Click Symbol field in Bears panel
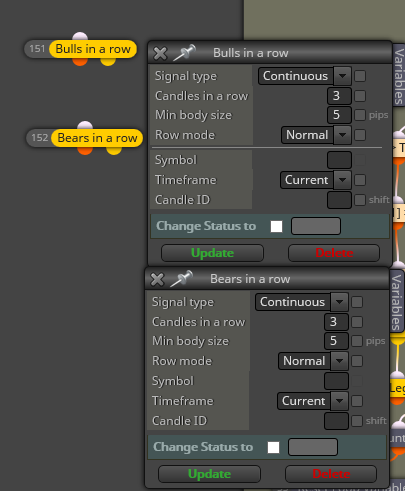 (x=336, y=381)
